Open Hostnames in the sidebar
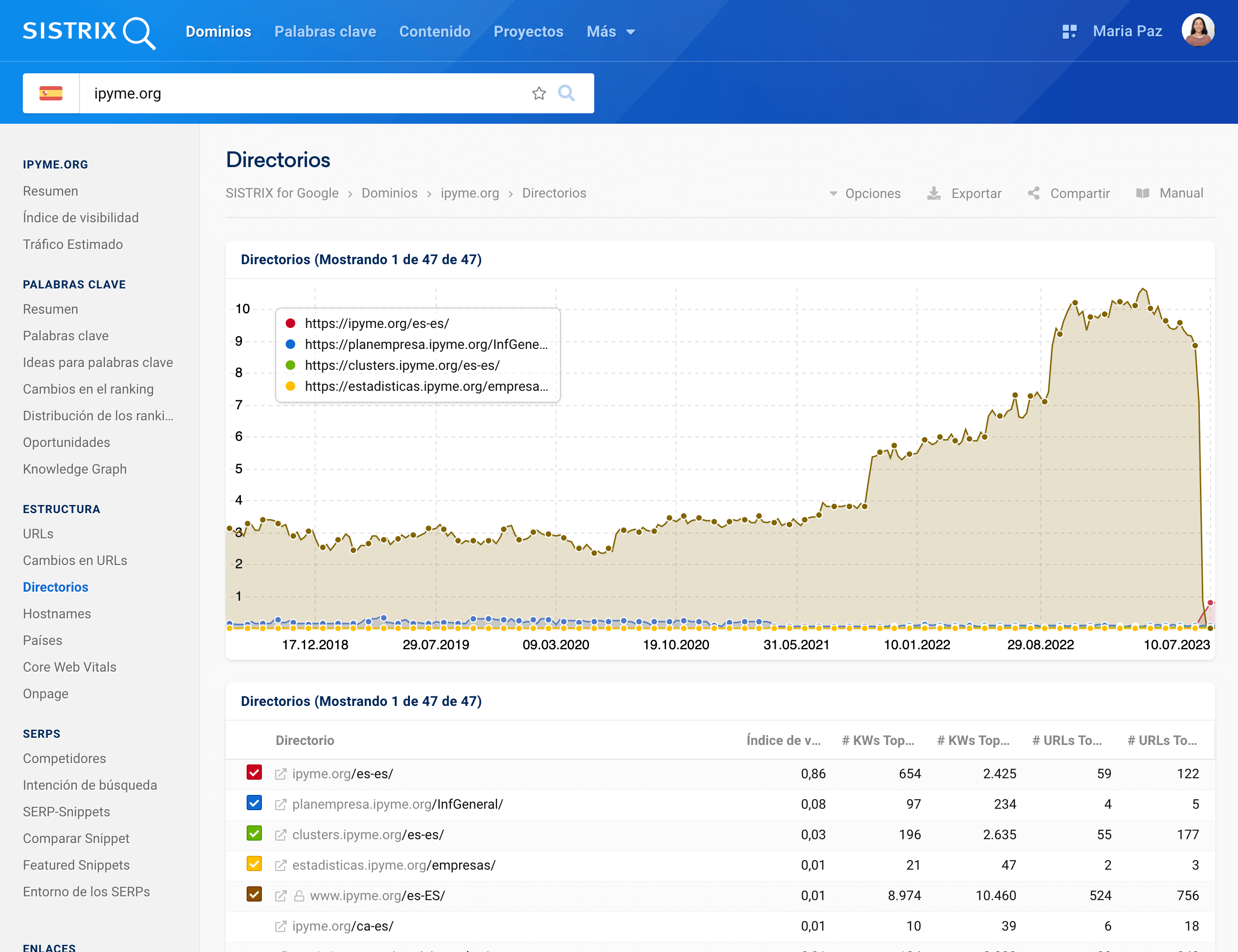 [57, 614]
